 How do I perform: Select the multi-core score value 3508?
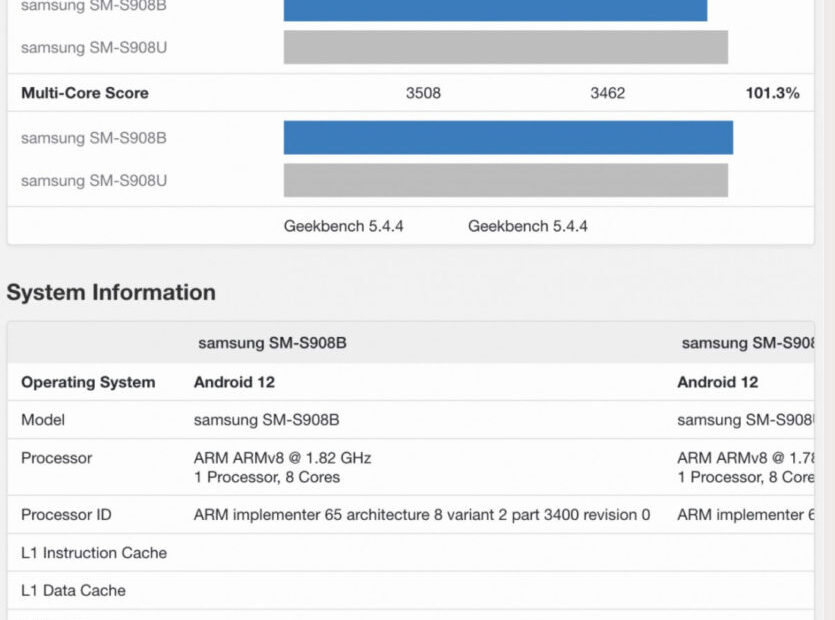tap(423, 93)
